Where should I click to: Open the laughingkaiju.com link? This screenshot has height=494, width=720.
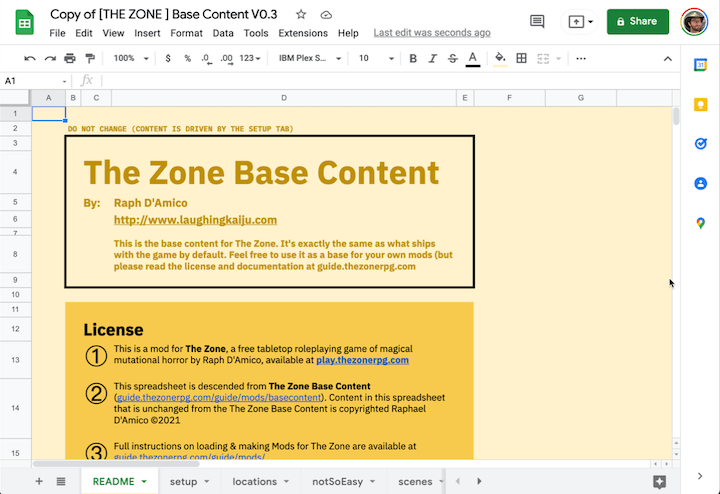(195, 220)
